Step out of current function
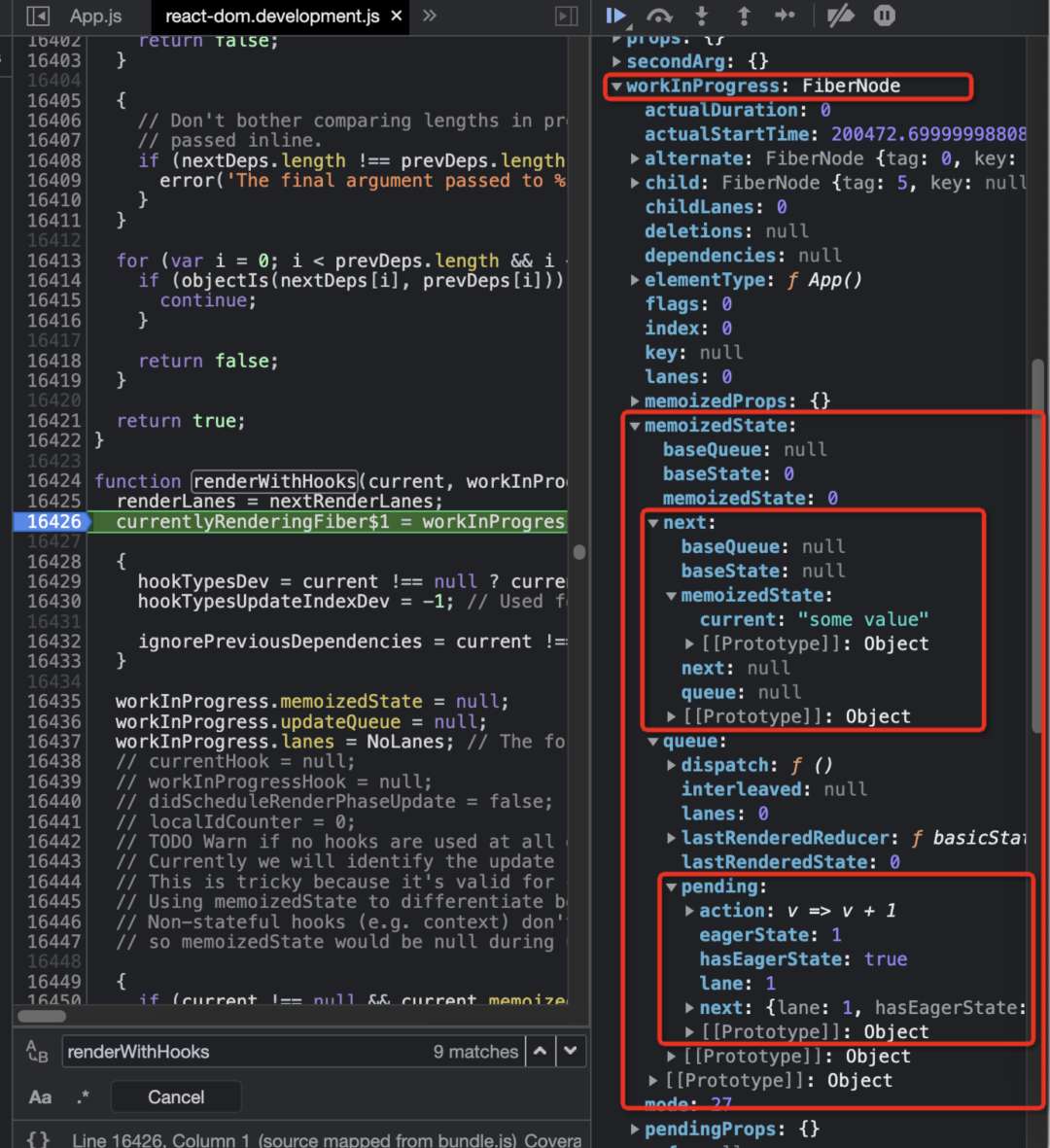Screen dimensions: 1050x1148 [x=744, y=16]
